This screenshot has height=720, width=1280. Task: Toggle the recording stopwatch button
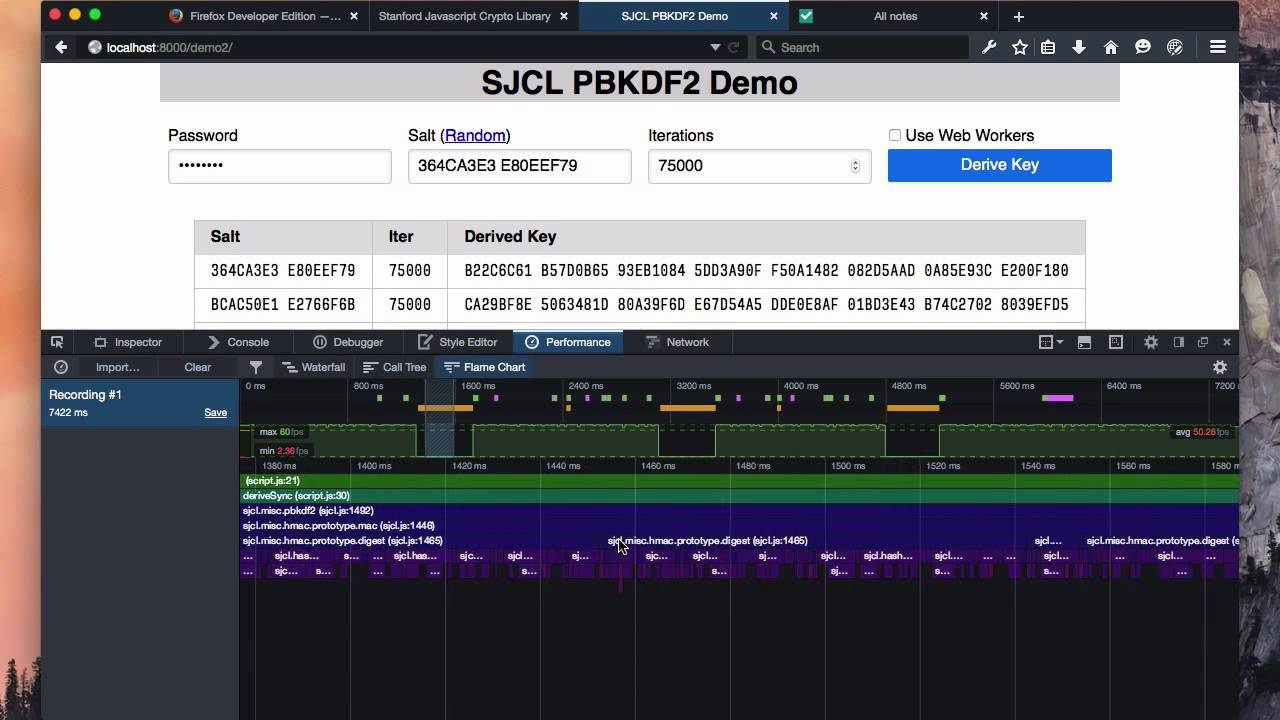click(61, 367)
